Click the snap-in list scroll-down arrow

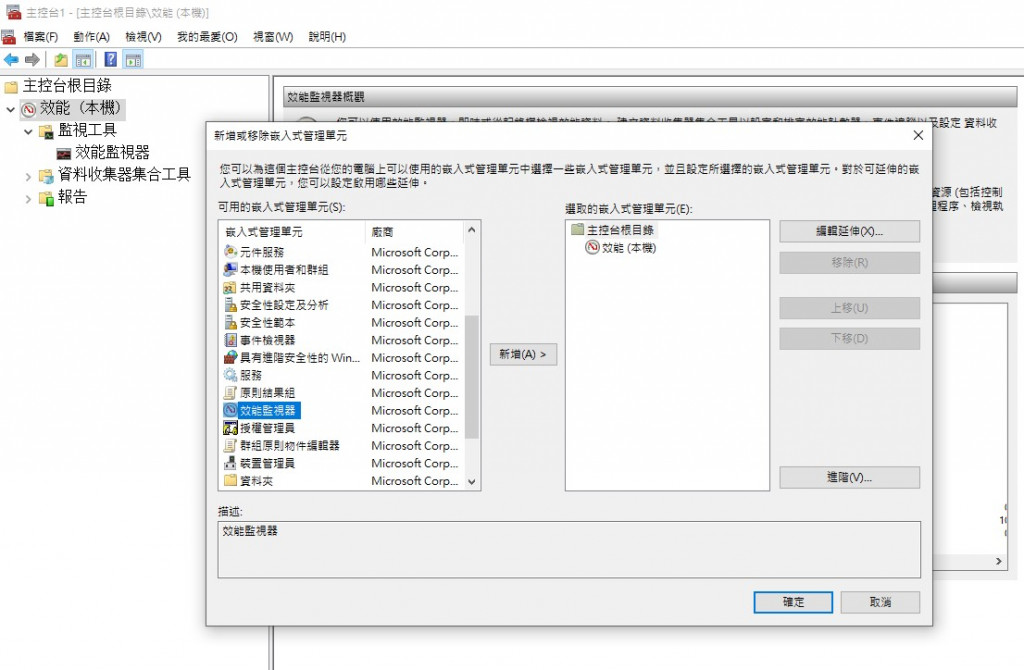(472, 482)
